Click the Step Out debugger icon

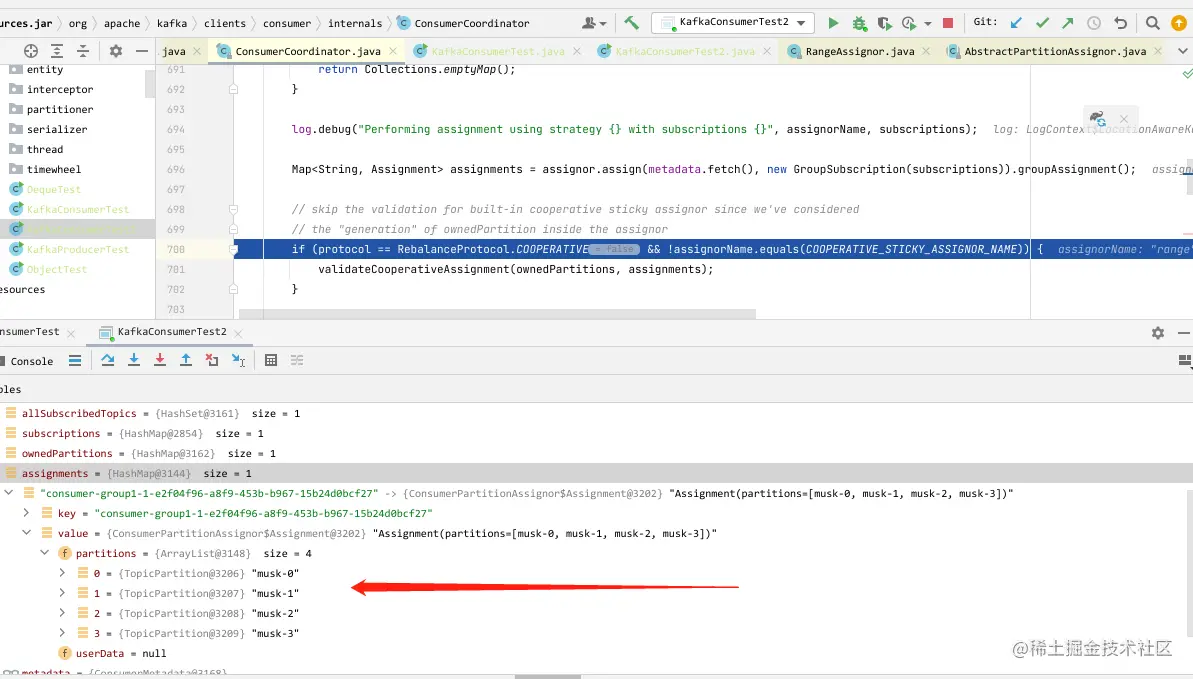pos(186,360)
